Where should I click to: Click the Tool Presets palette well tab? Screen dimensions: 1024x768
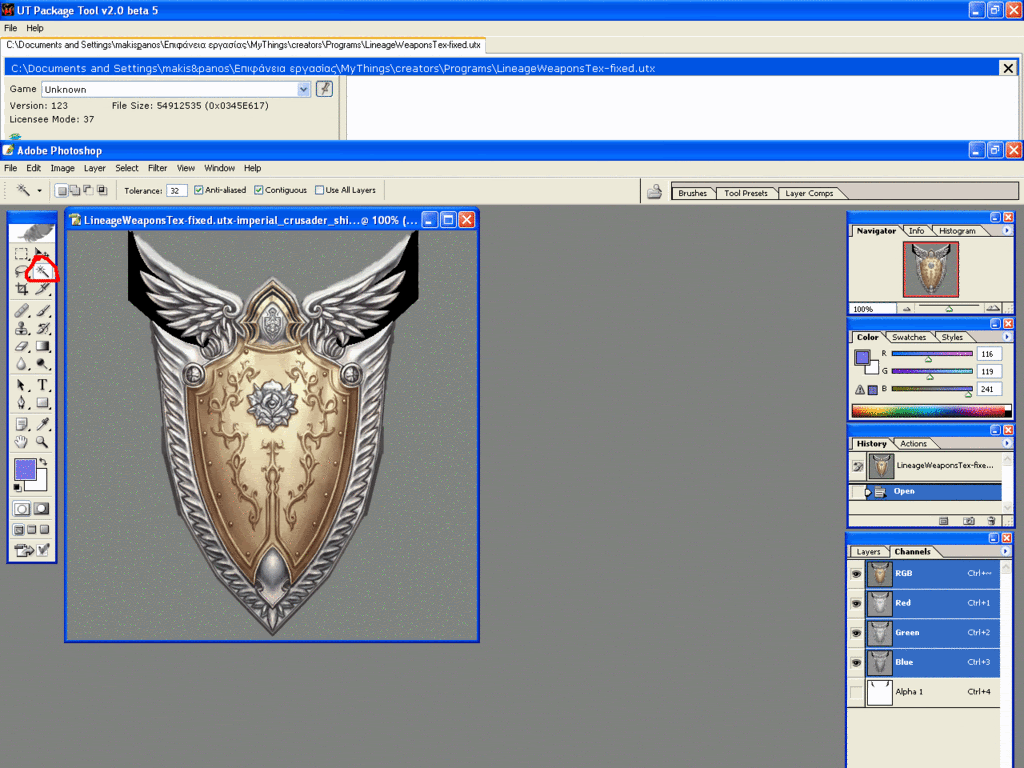point(744,193)
